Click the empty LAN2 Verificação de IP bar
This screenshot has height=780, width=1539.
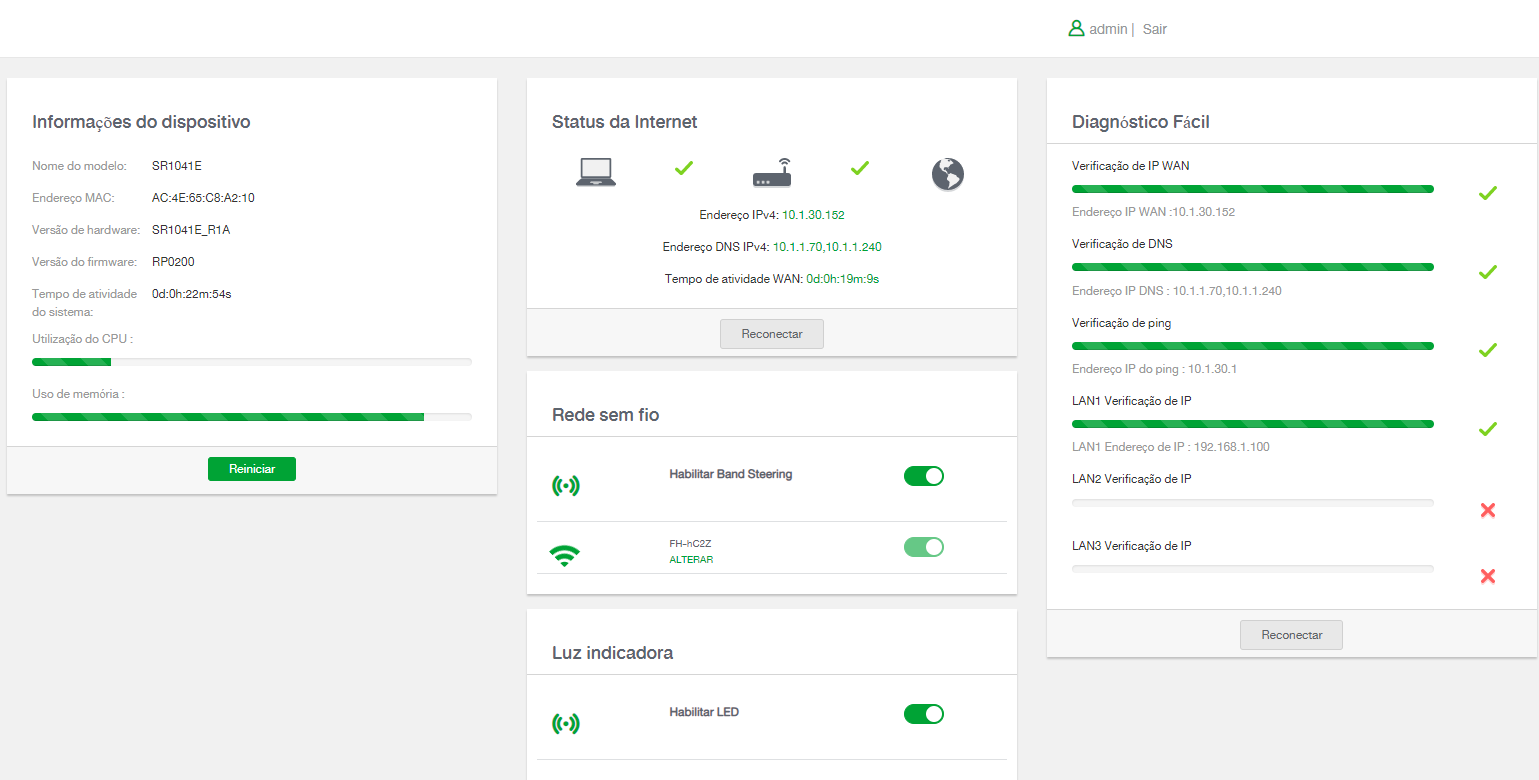pos(1253,503)
